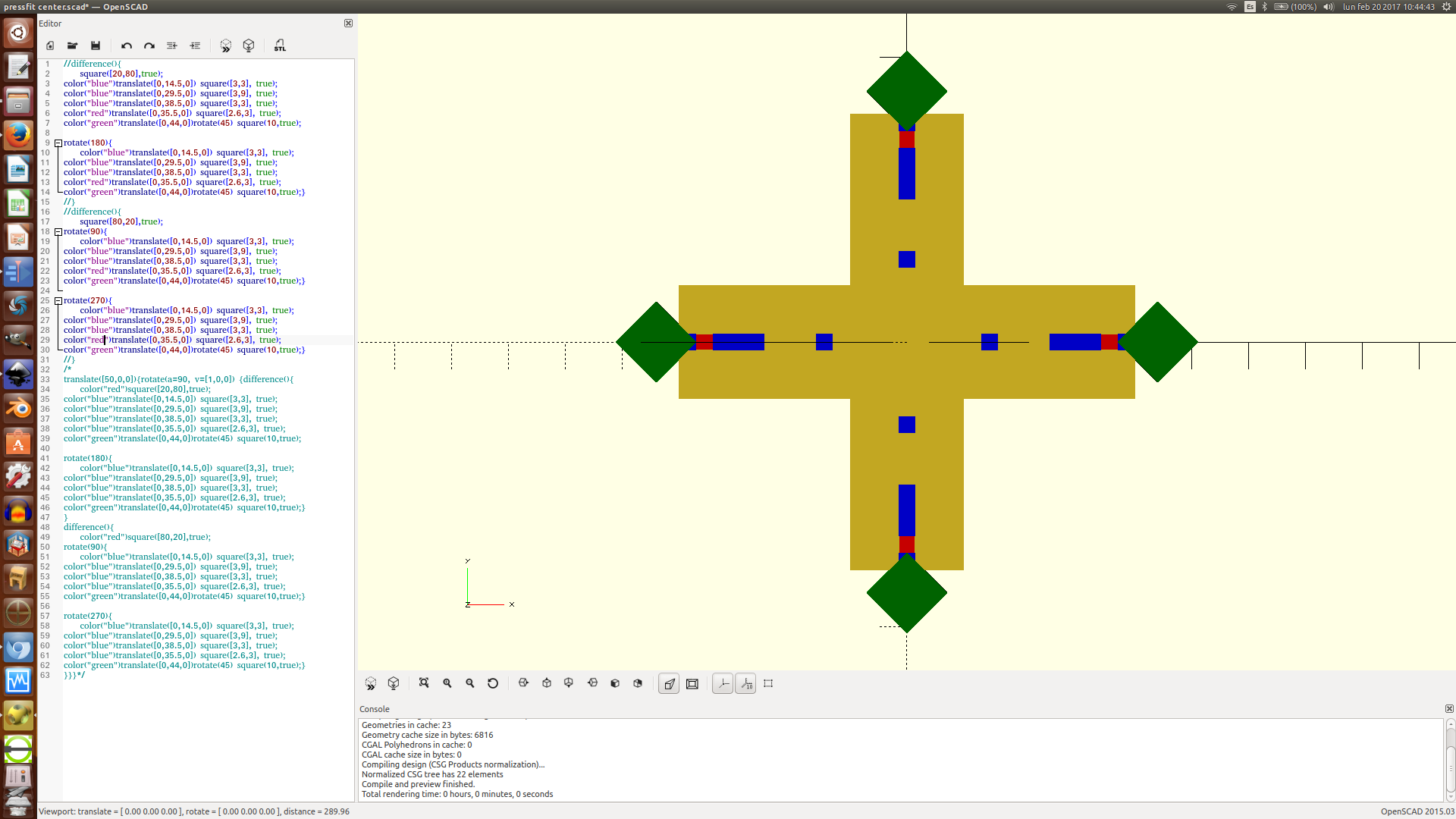Unindent the selected code lines
The height and width of the screenshot is (819, 1456).
click(172, 45)
